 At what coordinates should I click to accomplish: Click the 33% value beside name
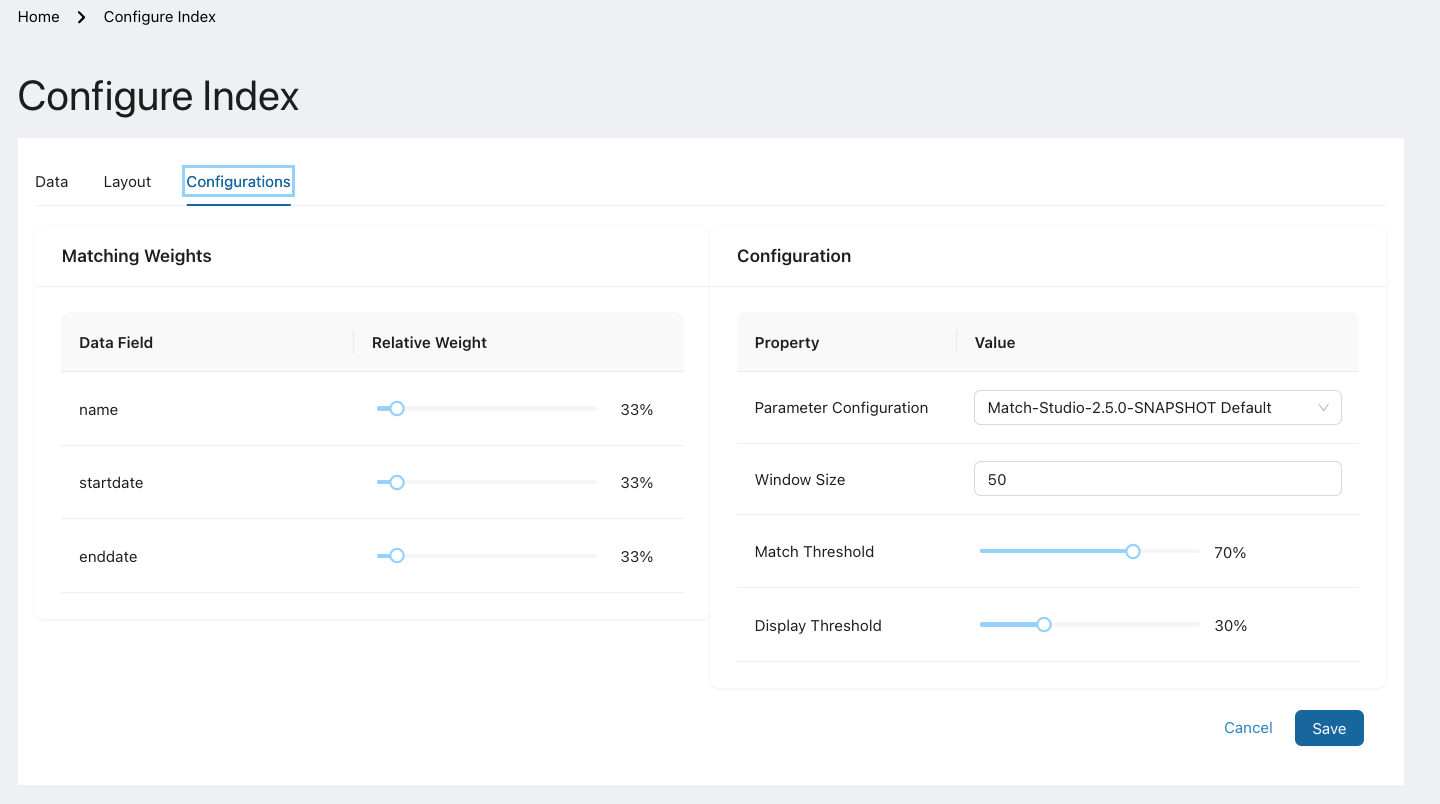(637, 409)
